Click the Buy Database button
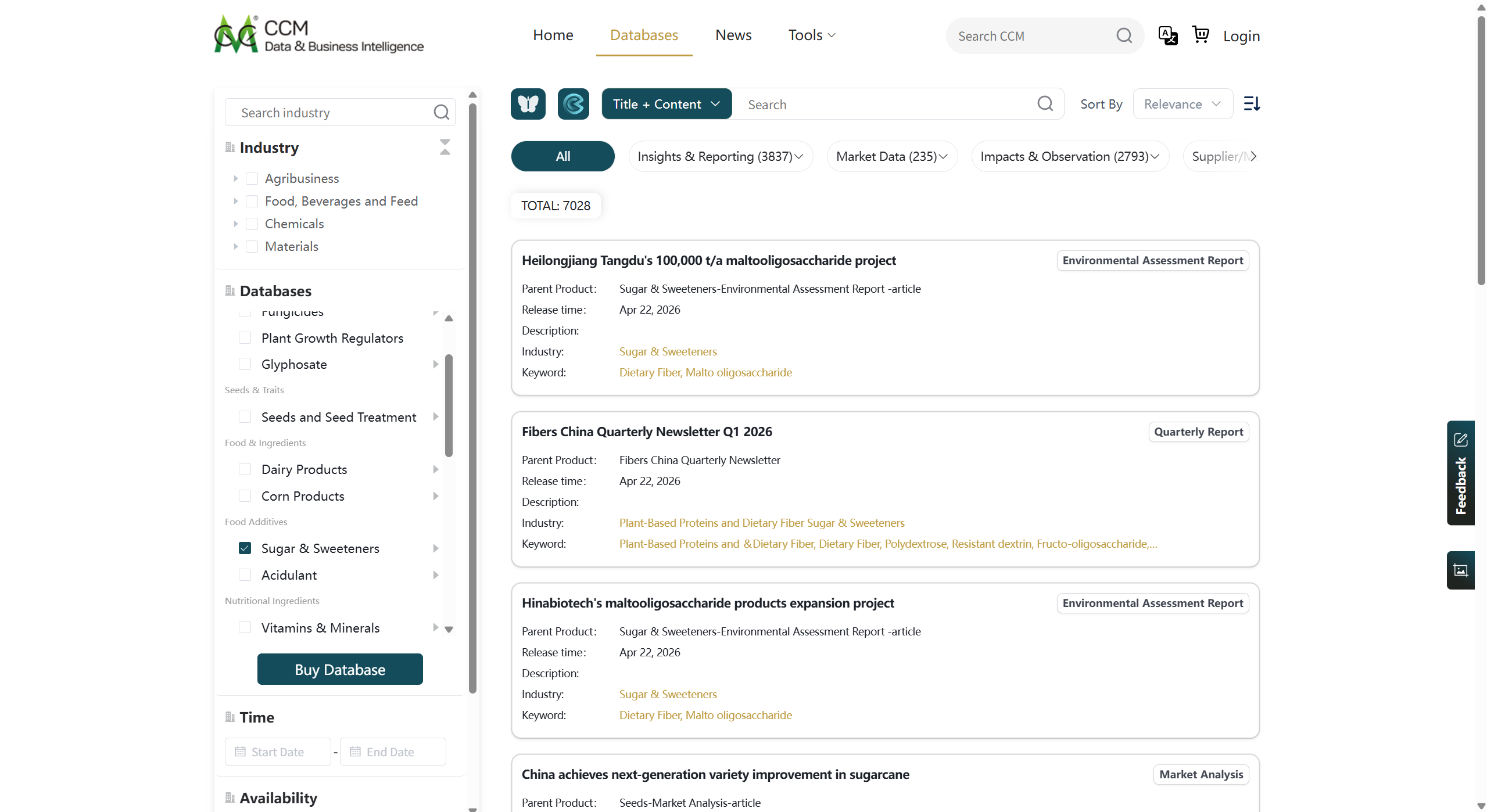Image resolution: width=1487 pixels, height=812 pixels. coord(340,669)
